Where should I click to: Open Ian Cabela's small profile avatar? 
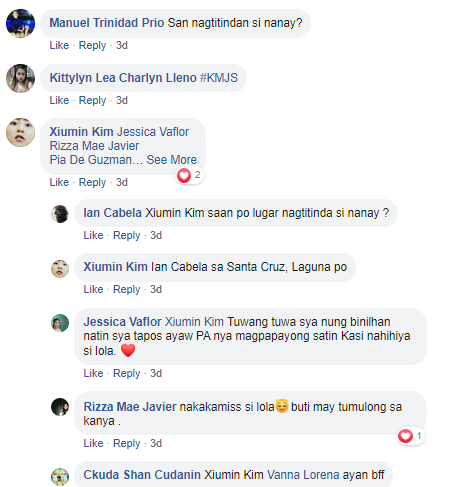60,214
